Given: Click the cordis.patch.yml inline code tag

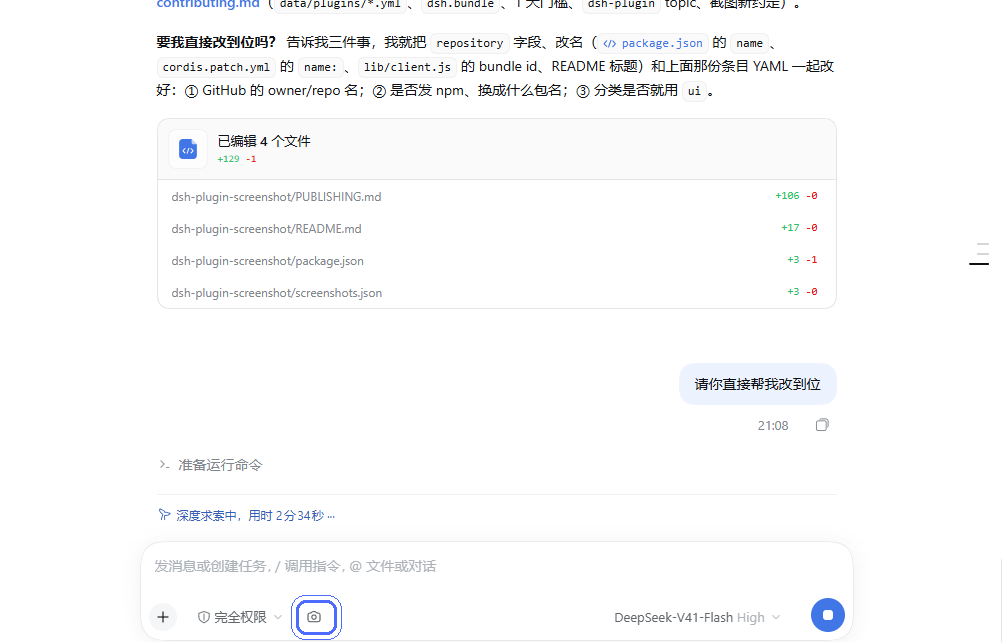Looking at the screenshot, I should click(x=216, y=67).
